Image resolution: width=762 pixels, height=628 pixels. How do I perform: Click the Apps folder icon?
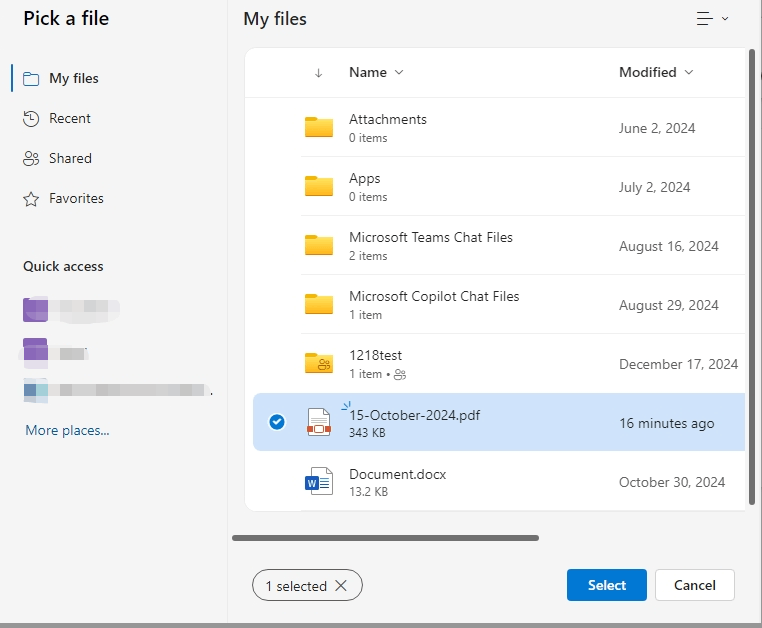click(x=319, y=187)
